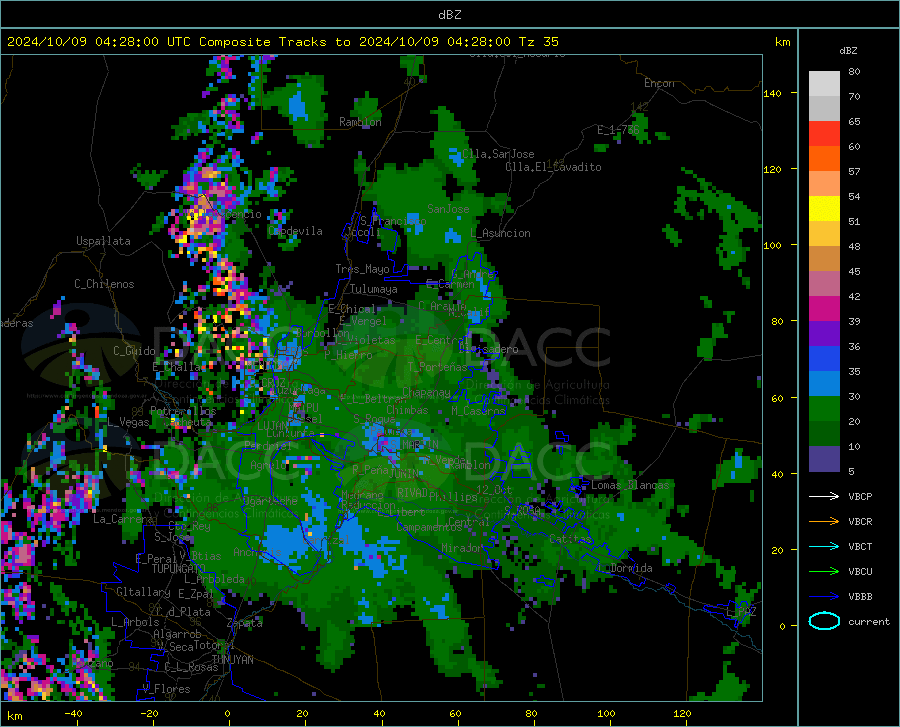This screenshot has height=727, width=900.
Task: Click the 'L_Arbols' map label
Action: coord(135,622)
